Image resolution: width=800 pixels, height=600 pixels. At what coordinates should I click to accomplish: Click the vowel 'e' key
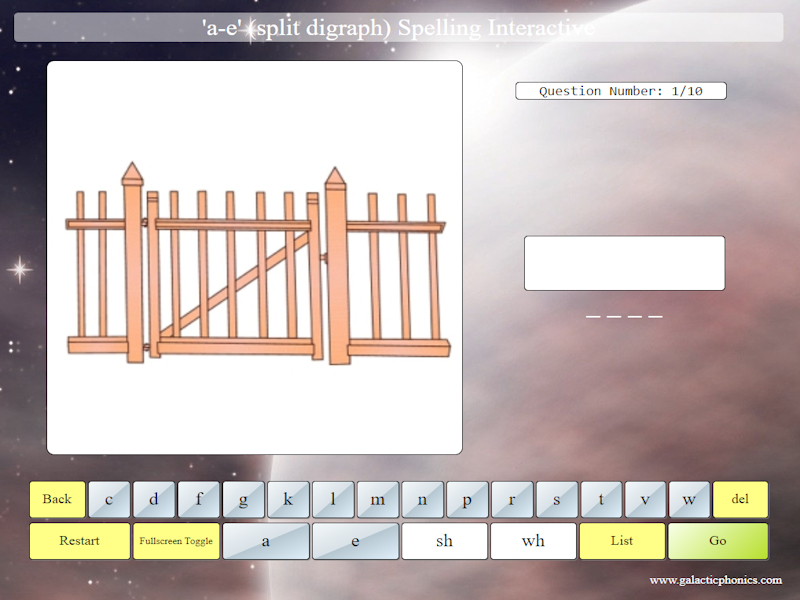point(355,541)
